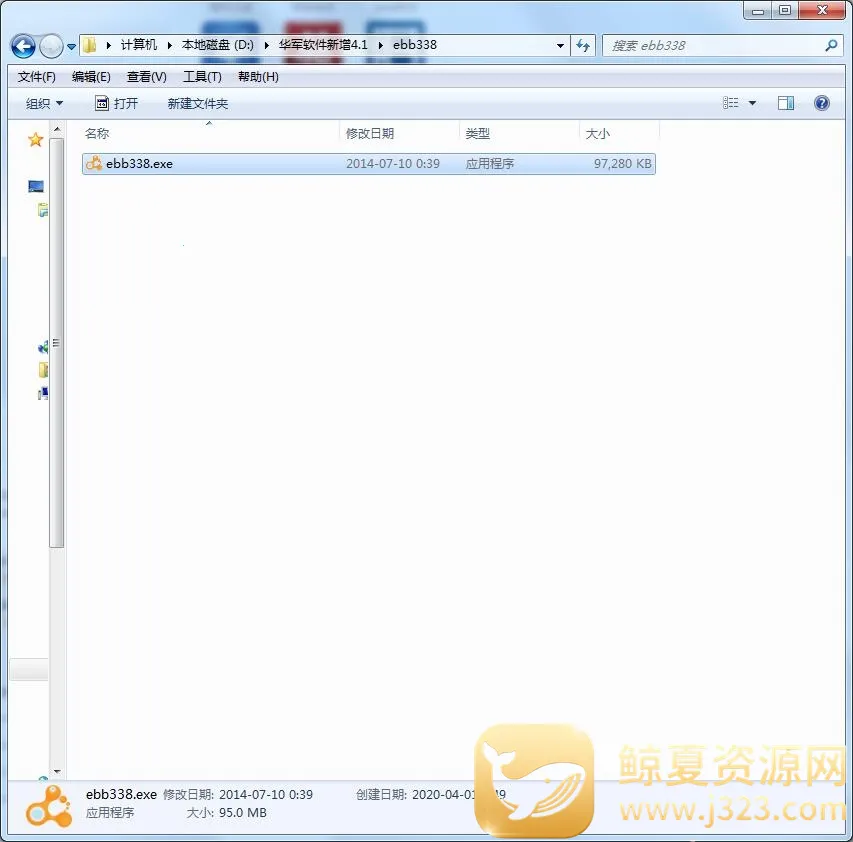Open the 工具(T) menu
The height and width of the screenshot is (842, 853).
[x=202, y=77]
